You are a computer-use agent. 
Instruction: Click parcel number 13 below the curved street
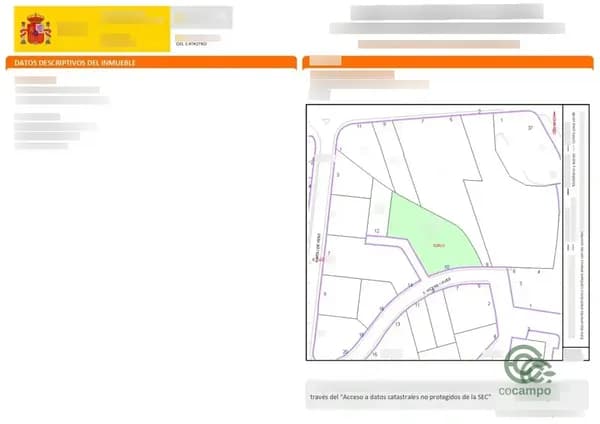click(398, 324)
